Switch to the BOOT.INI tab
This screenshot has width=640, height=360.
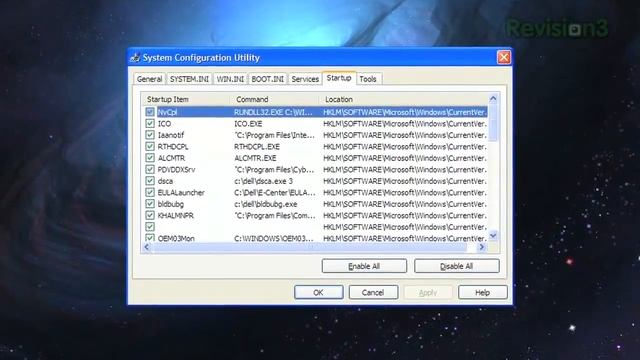[x=267, y=79]
